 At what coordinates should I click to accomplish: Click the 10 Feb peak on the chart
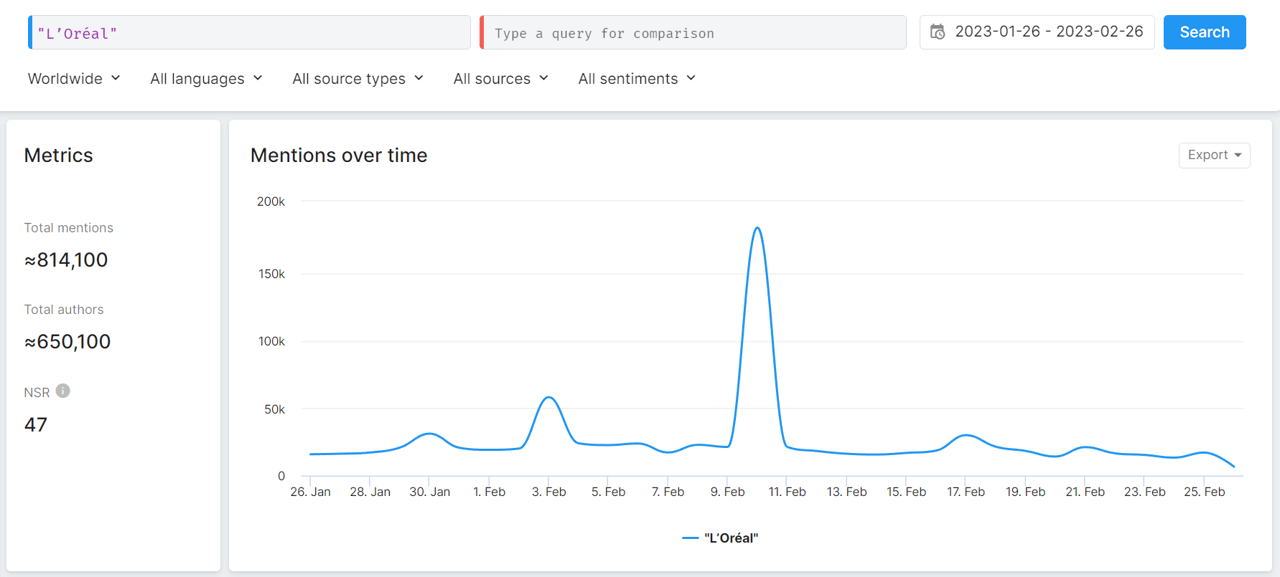(x=757, y=228)
